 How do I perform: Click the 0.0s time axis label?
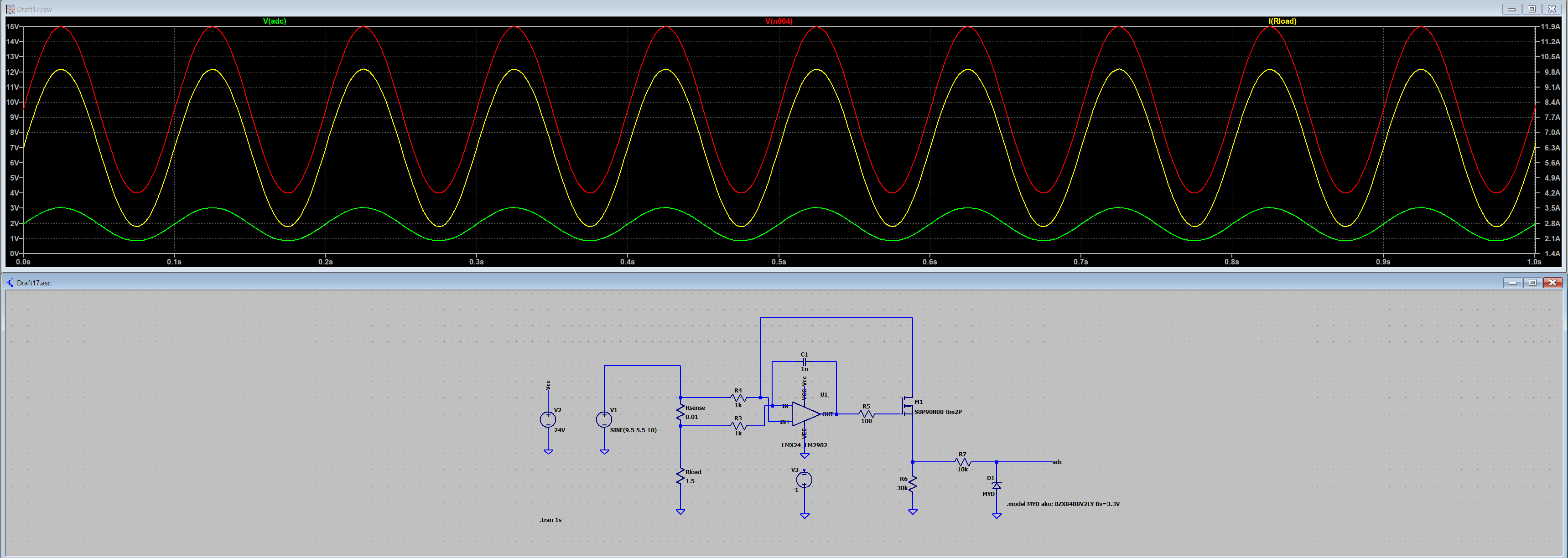coord(23,262)
